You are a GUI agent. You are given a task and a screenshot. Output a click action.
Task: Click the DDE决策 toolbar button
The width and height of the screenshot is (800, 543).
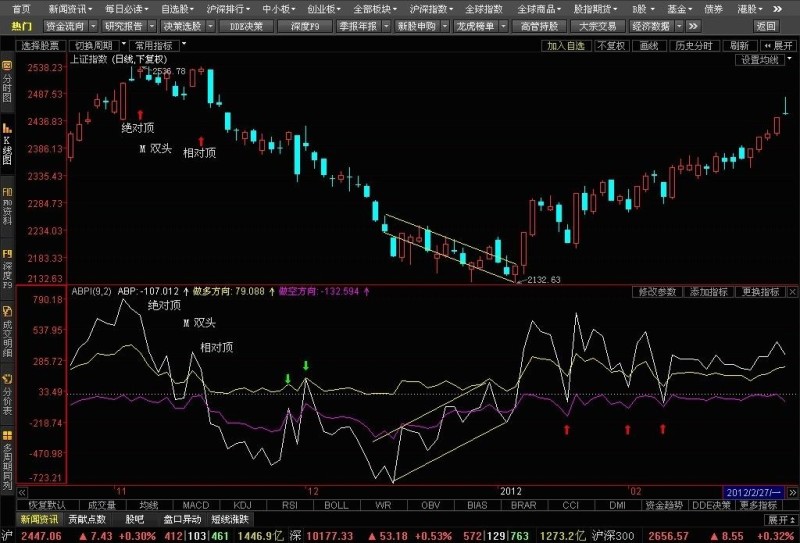click(246, 26)
